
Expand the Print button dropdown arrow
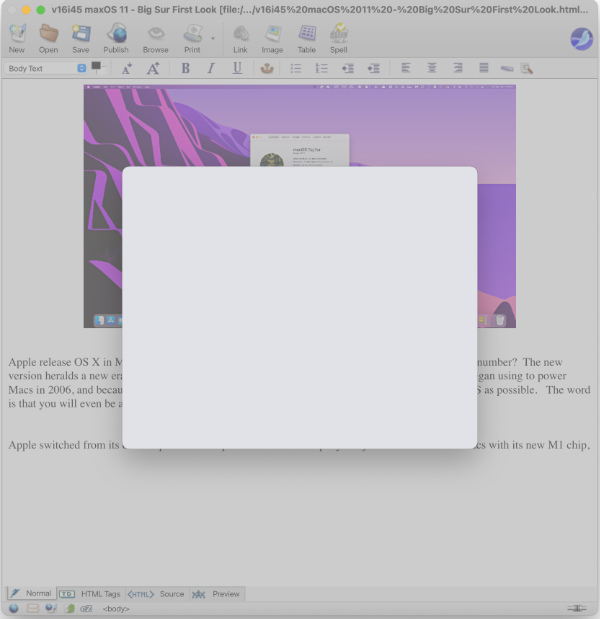pyautogui.click(x=212, y=40)
